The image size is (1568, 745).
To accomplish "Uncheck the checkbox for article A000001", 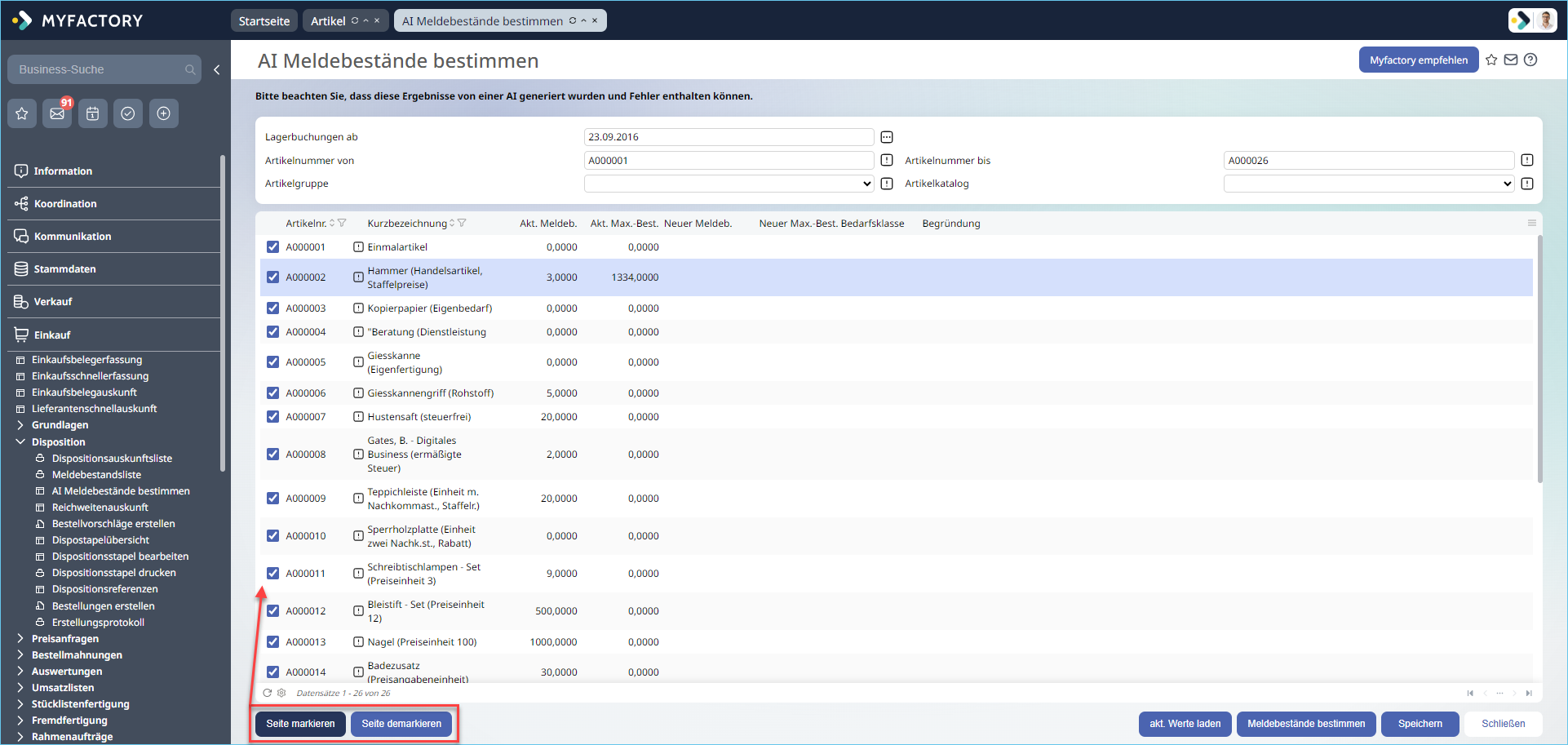I will point(272,247).
